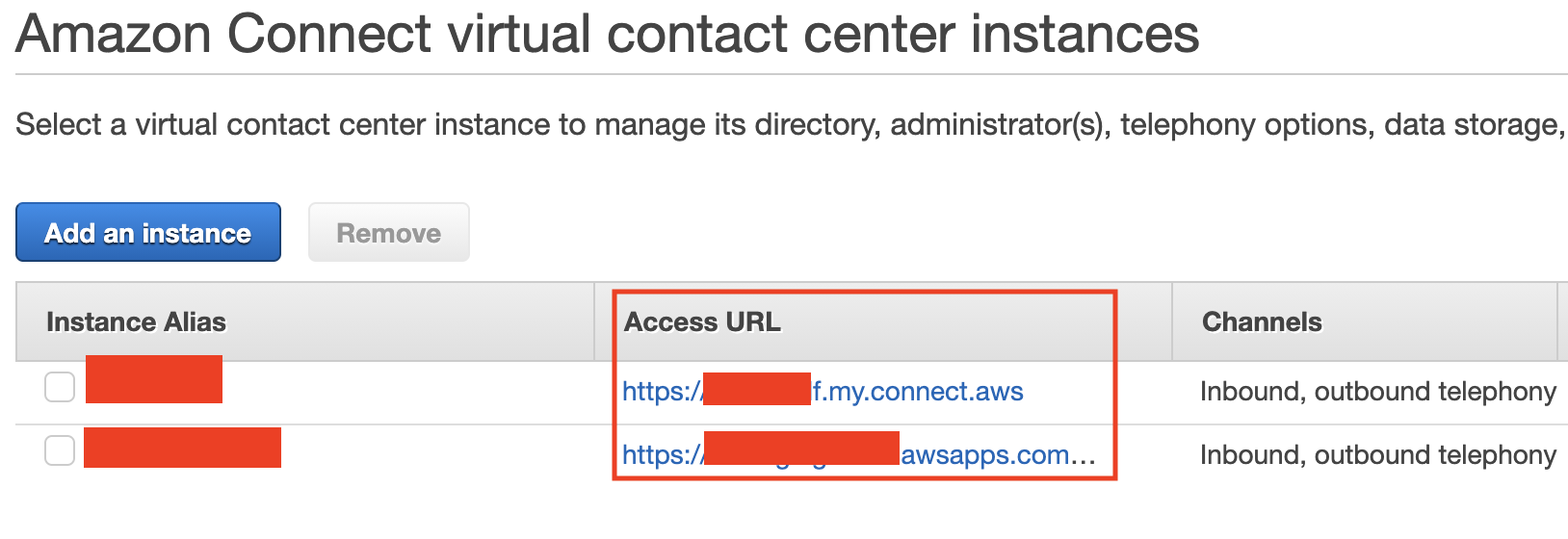Sort by the Instance Alias column header
This screenshot has height=539, width=1568.
coord(136,321)
